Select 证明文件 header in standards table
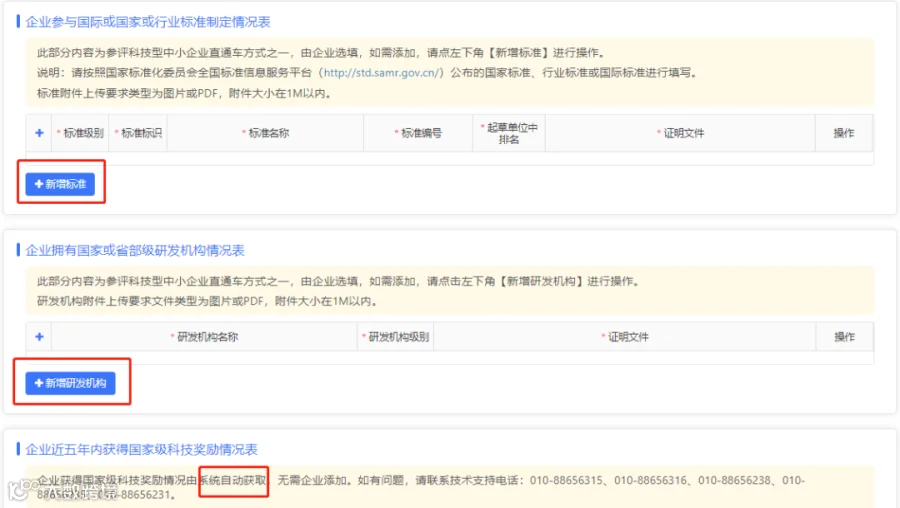Image resolution: width=900 pixels, height=508 pixels. click(680, 133)
